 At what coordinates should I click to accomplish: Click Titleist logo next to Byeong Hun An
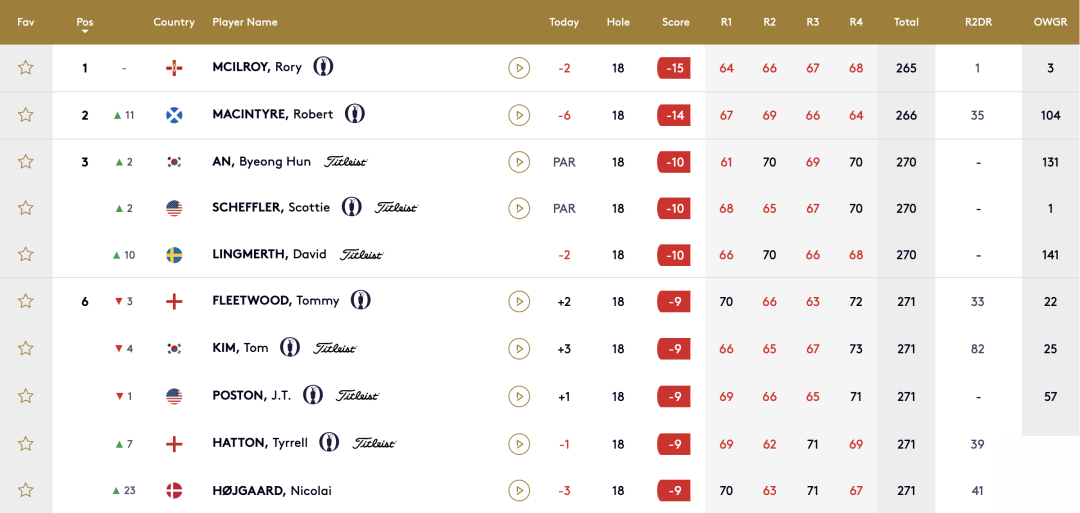345,162
